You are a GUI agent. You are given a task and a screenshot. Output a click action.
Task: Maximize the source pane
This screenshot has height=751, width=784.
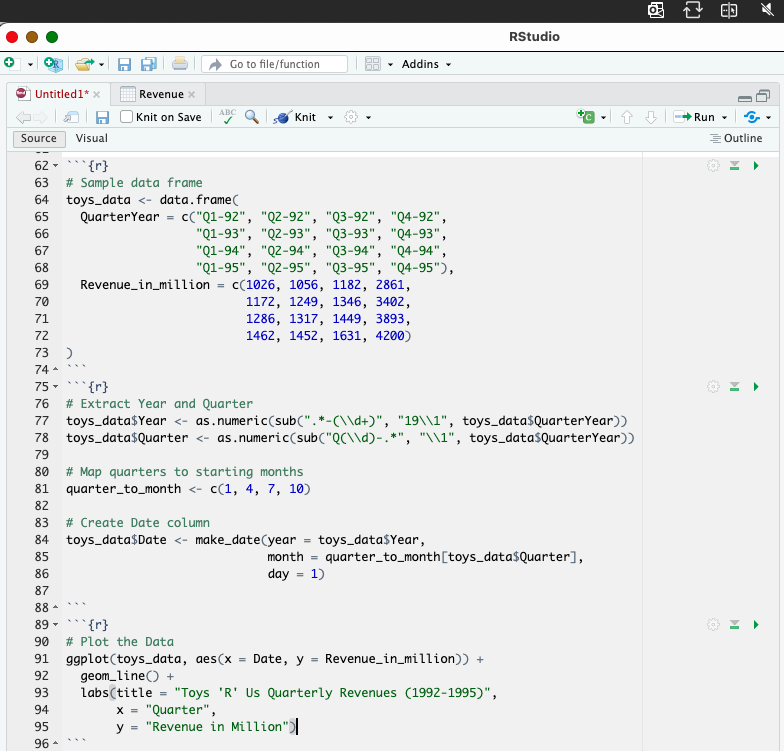(x=763, y=96)
